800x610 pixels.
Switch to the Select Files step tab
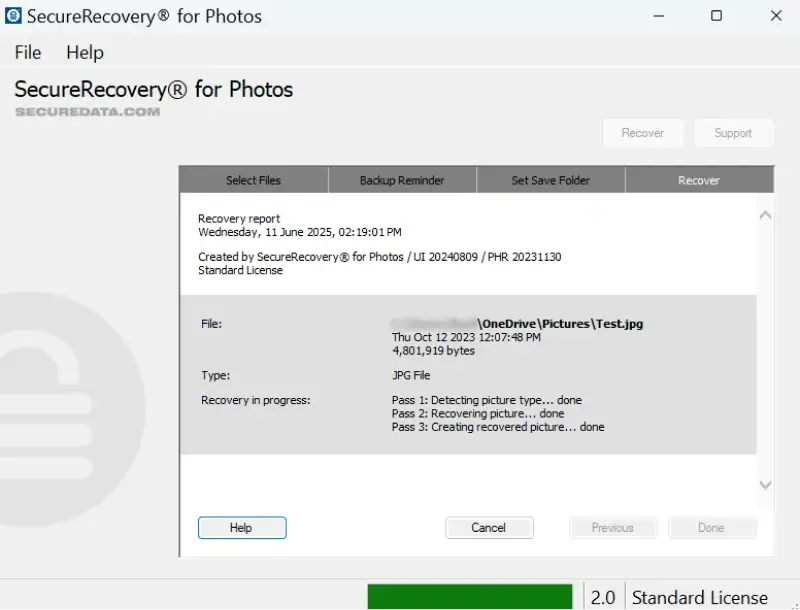254,180
